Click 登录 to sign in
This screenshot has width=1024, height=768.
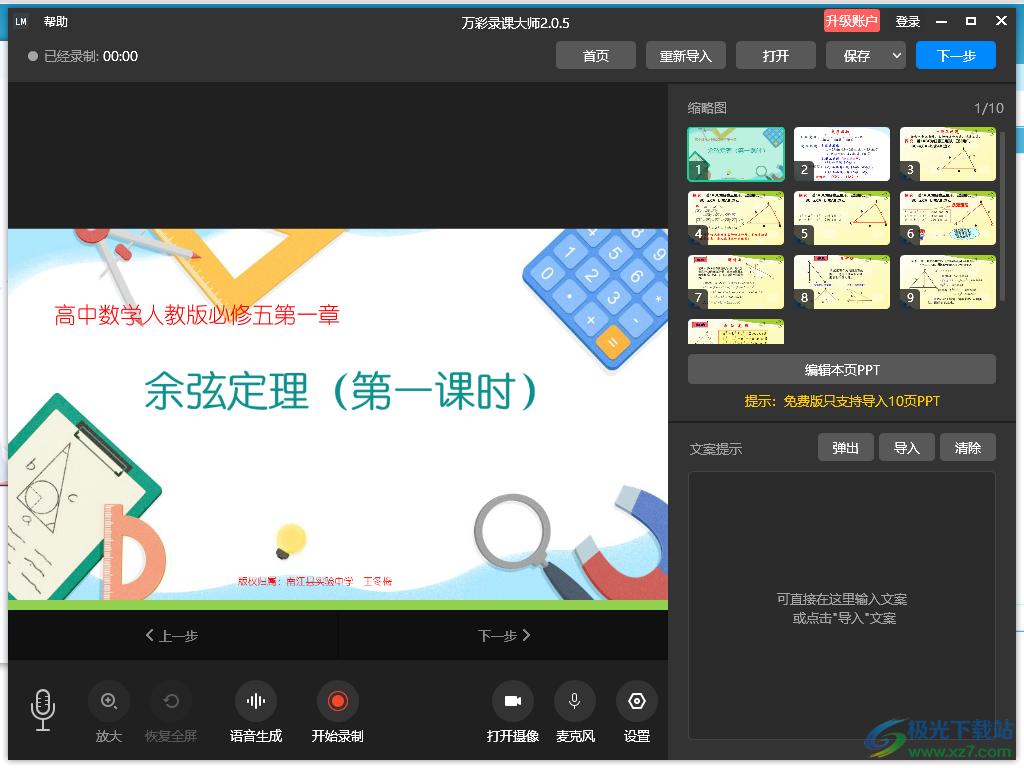[908, 22]
